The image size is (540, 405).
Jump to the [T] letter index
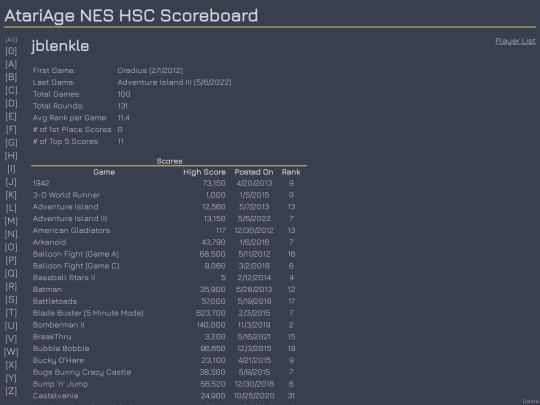(11, 313)
